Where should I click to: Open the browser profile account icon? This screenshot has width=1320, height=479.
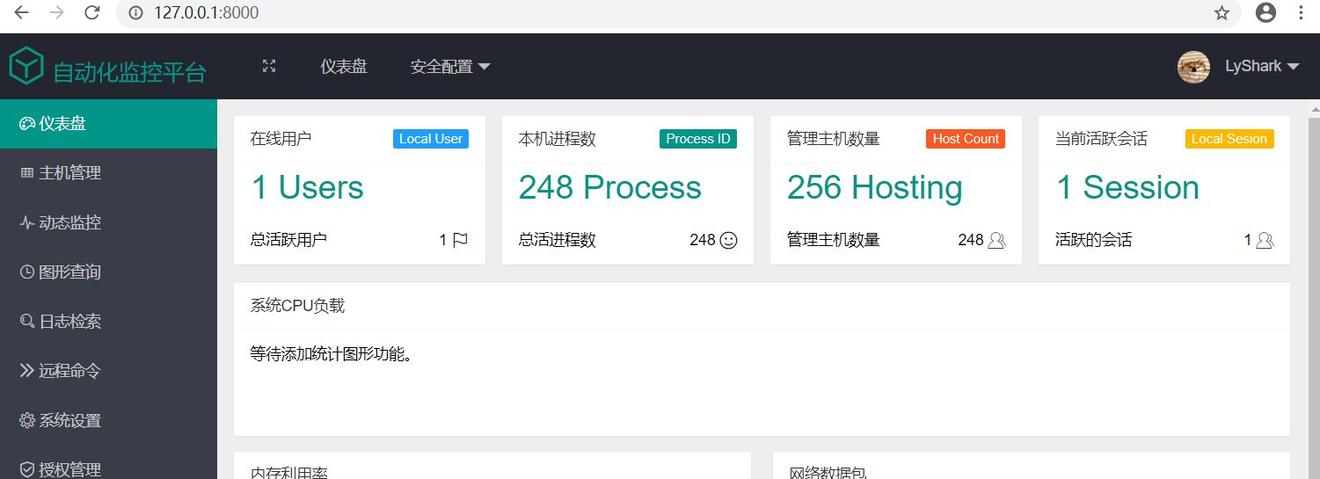pyautogui.click(x=1266, y=13)
